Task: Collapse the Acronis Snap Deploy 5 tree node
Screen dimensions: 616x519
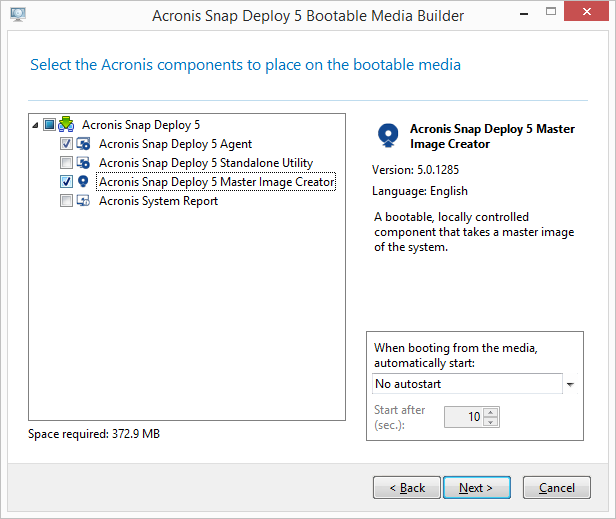Action: tap(37, 125)
